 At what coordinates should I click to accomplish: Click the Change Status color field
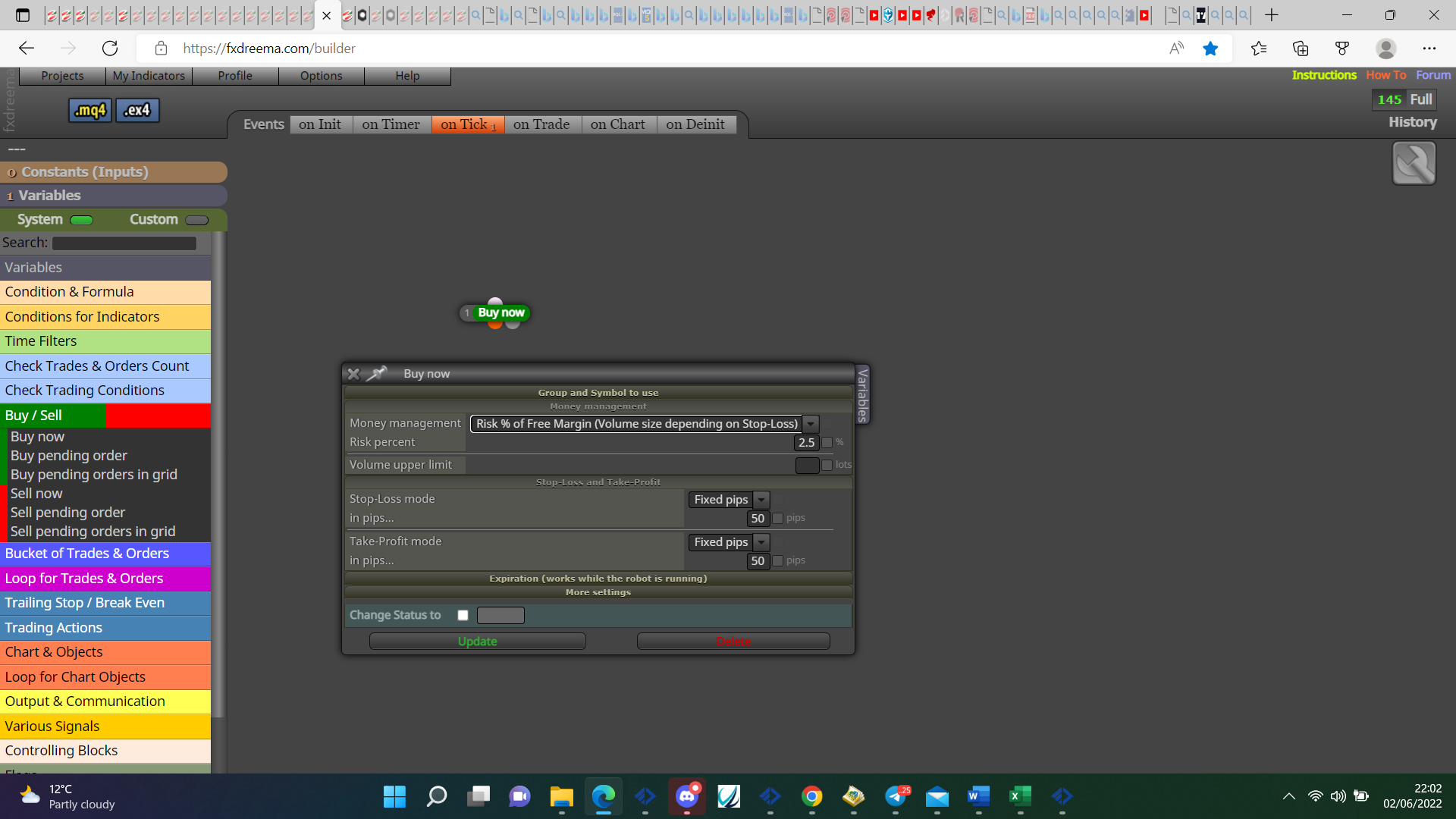click(500, 615)
